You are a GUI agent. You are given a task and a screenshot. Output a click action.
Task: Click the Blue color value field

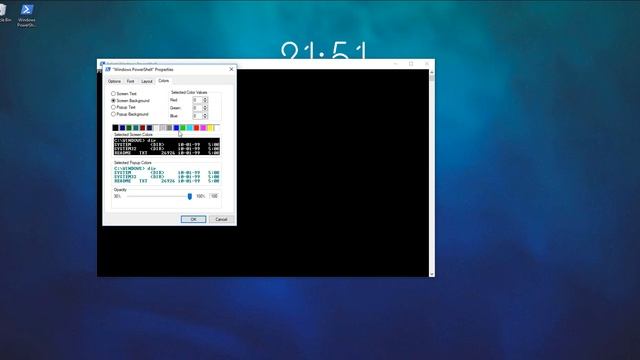click(197, 116)
